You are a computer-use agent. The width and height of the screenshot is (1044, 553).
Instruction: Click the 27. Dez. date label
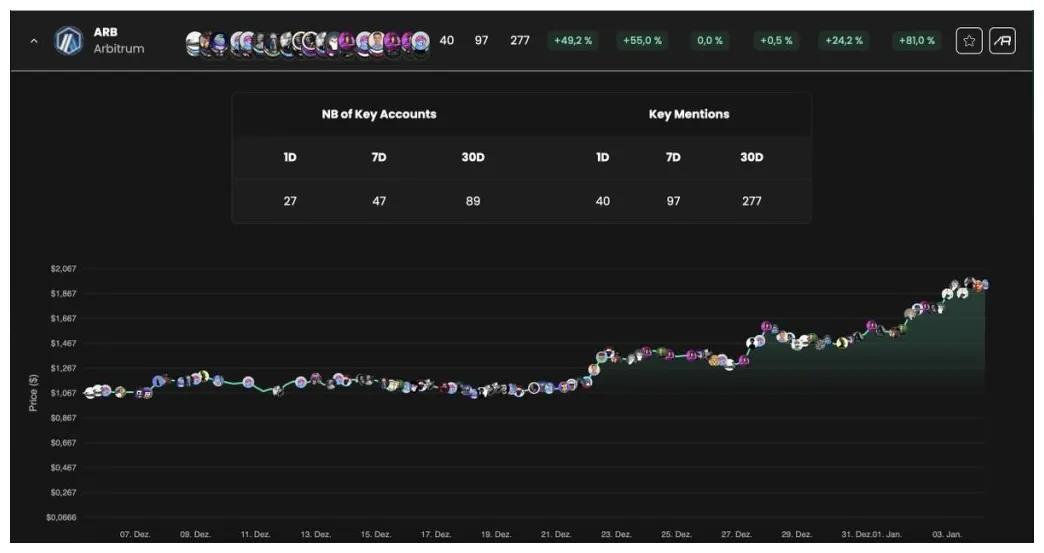736,534
